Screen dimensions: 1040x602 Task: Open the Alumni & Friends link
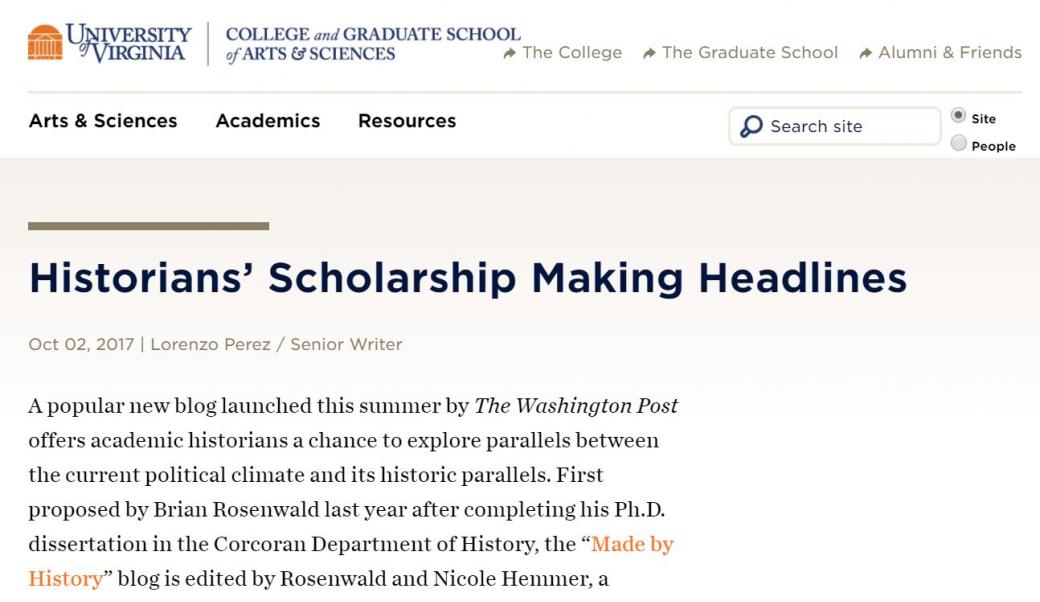(x=950, y=53)
